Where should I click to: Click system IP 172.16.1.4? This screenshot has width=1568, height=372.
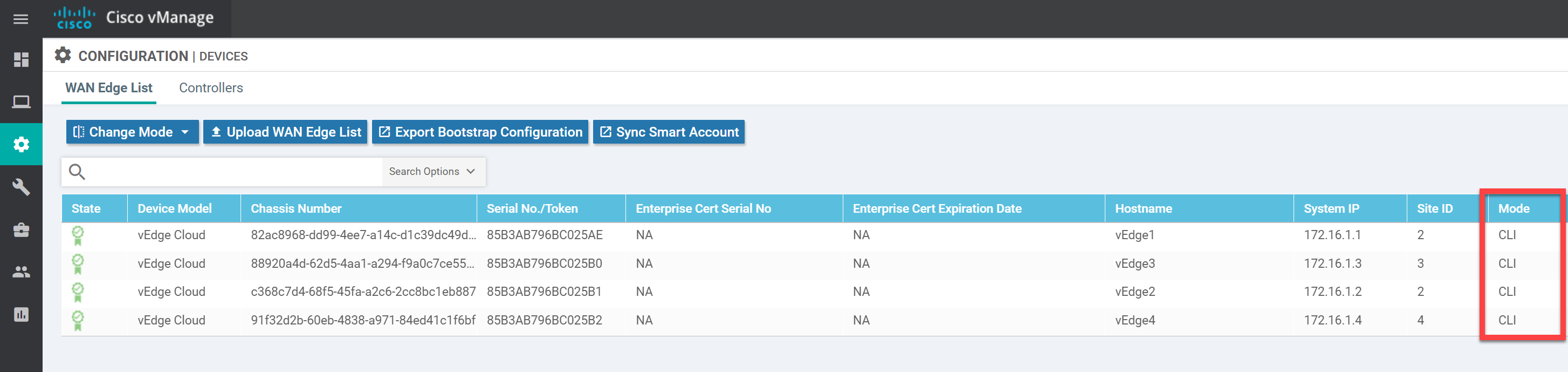(1332, 321)
